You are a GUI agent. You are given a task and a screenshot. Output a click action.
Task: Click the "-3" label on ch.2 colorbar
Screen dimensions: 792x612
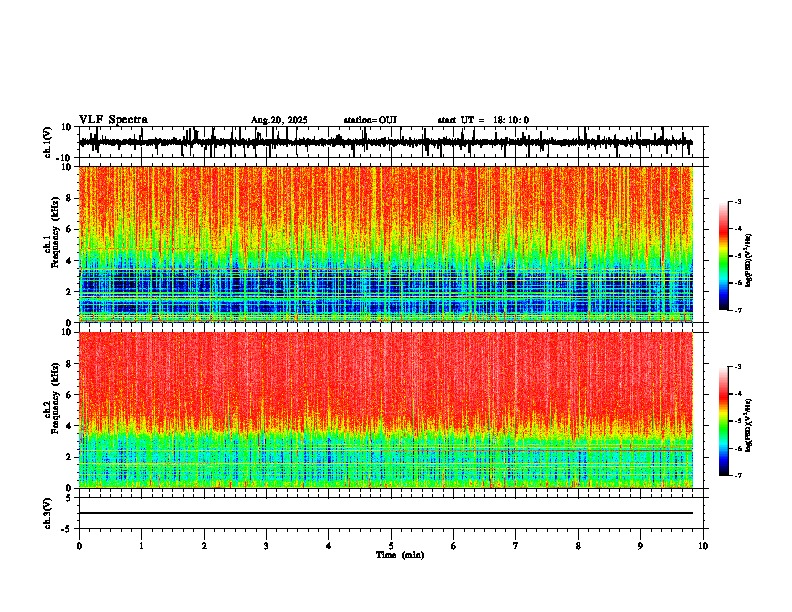(737, 367)
